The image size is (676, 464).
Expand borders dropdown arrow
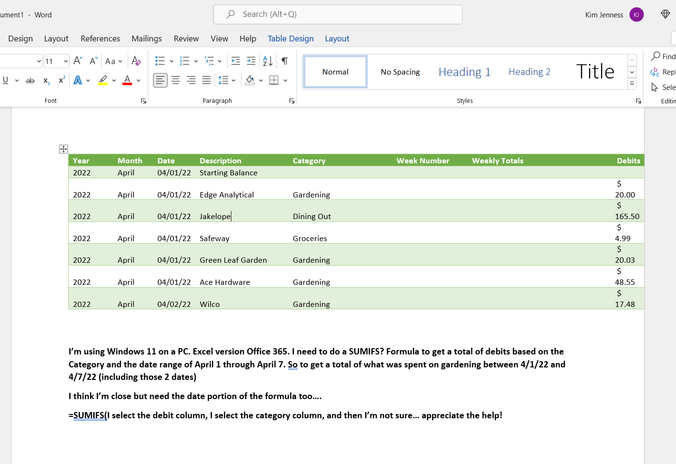285,80
